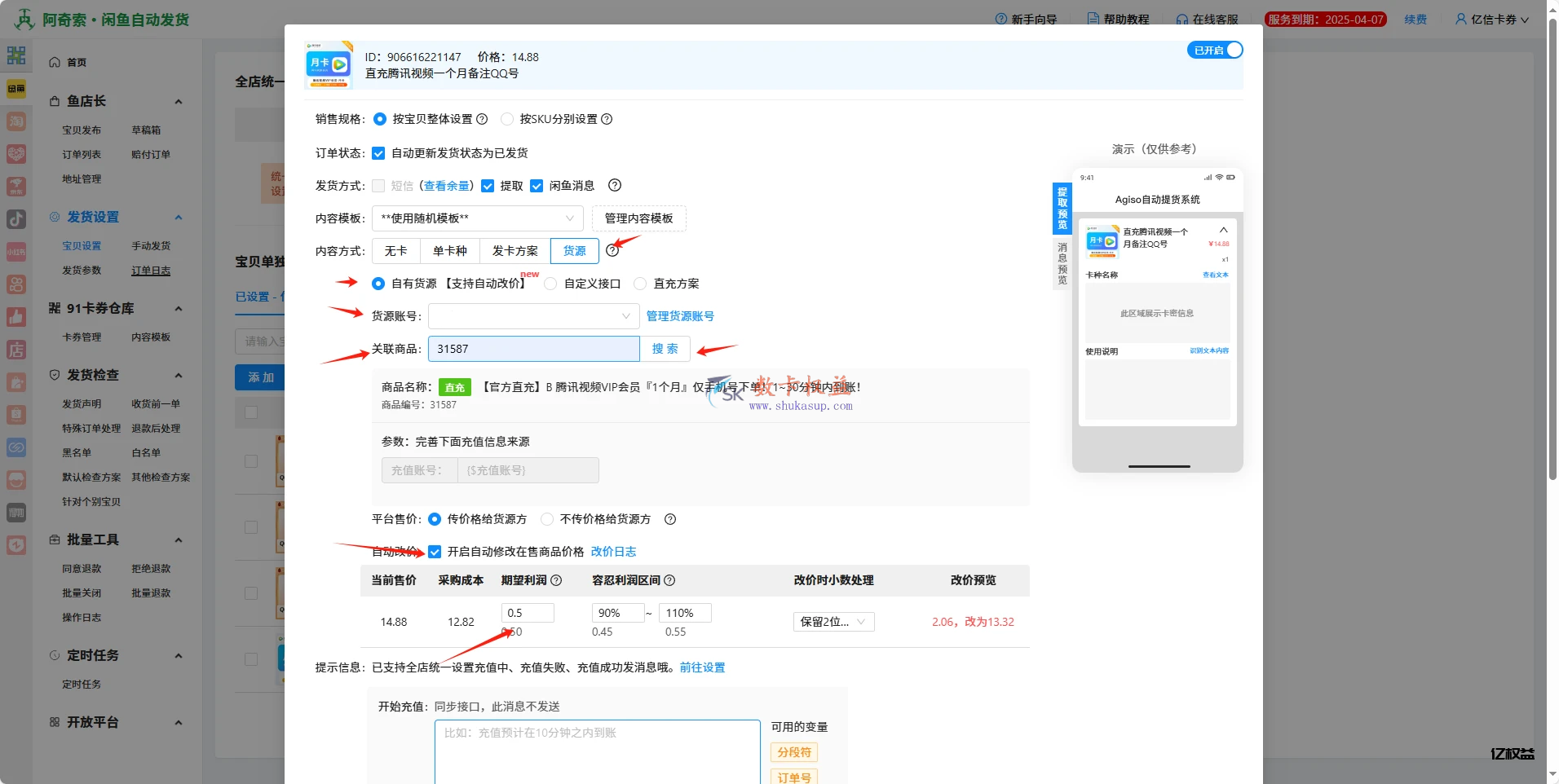Open the 亿信卡券 account dropdown
This screenshot has height=784, width=1559.
click(x=1492, y=19)
